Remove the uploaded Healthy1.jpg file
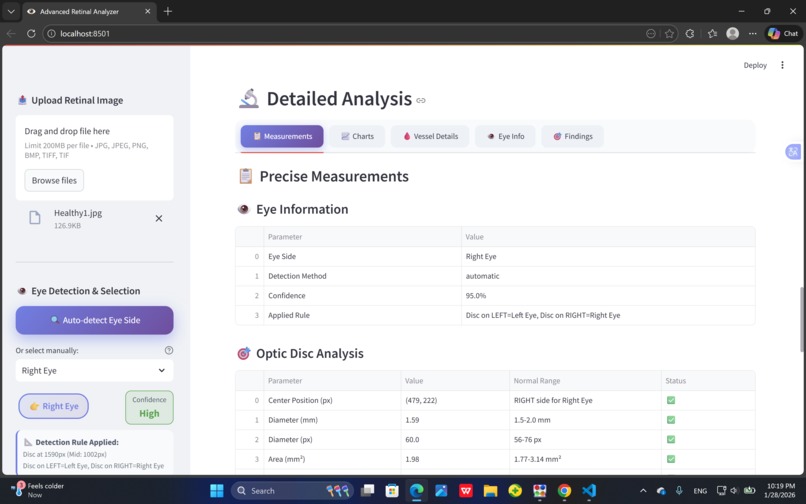This screenshot has width=806, height=504. 159,219
